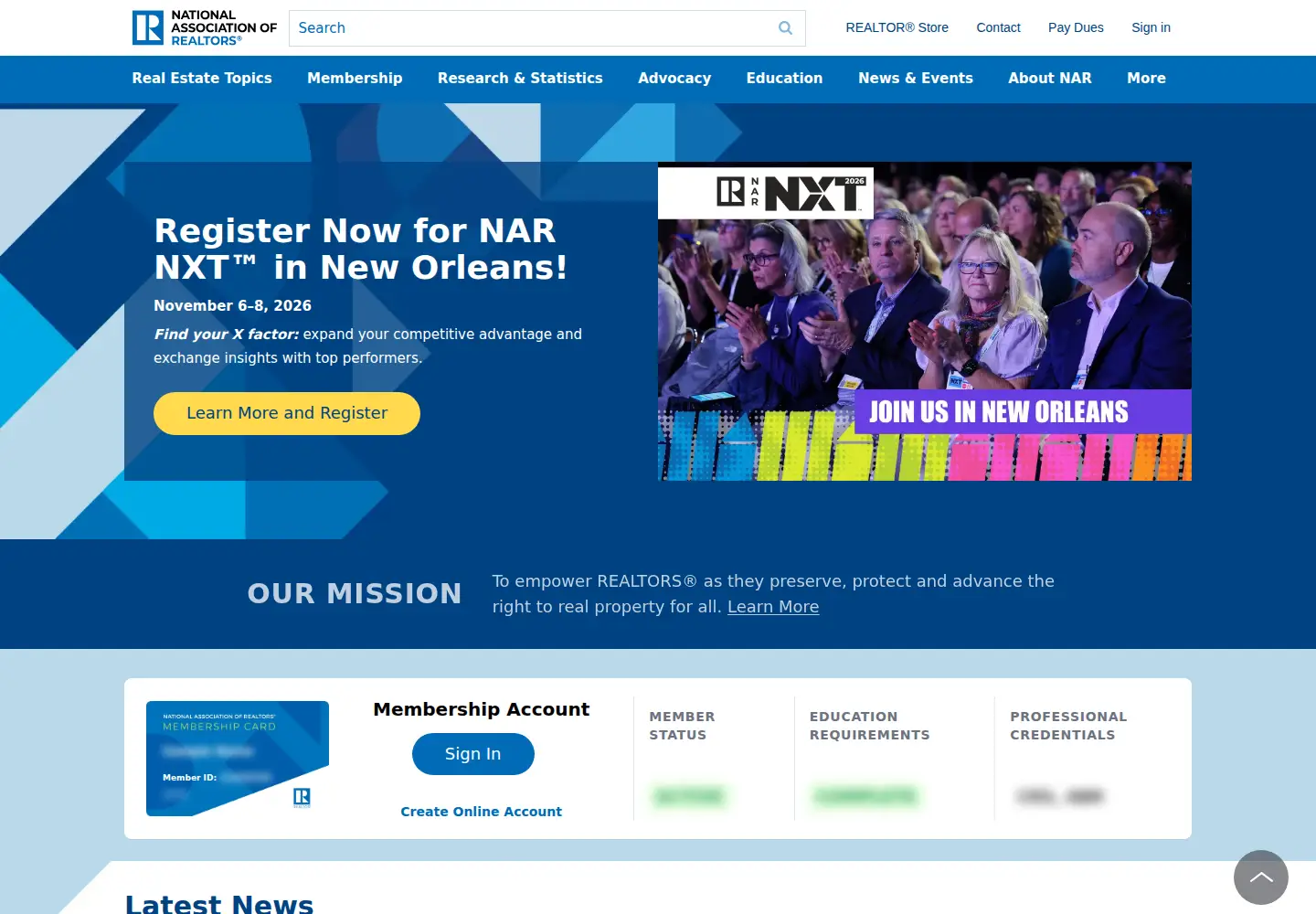The height and width of the screenshot is (914, 1316).
Task: Click the Register Now for NAR NXT headline
Action: (x=361, y=249)
